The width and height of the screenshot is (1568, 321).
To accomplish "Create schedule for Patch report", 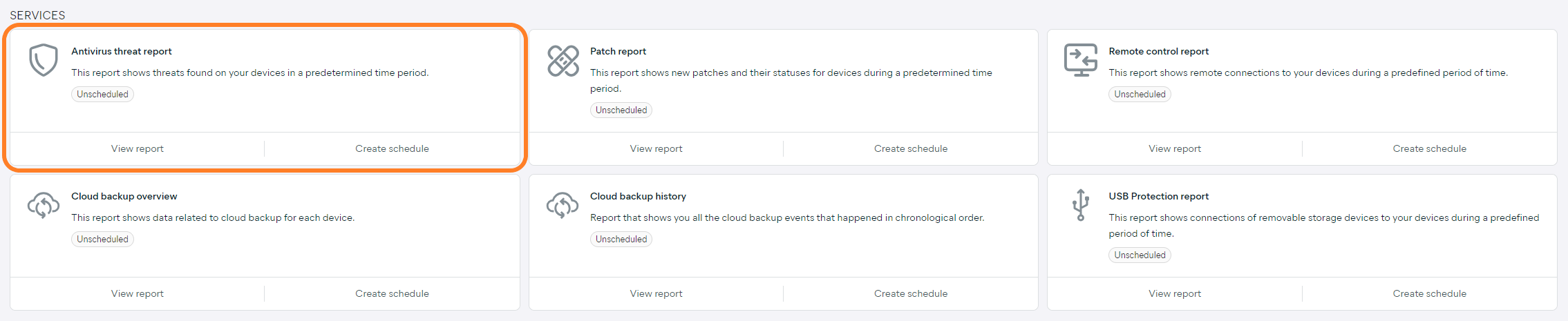I will [x=911, y=148].
